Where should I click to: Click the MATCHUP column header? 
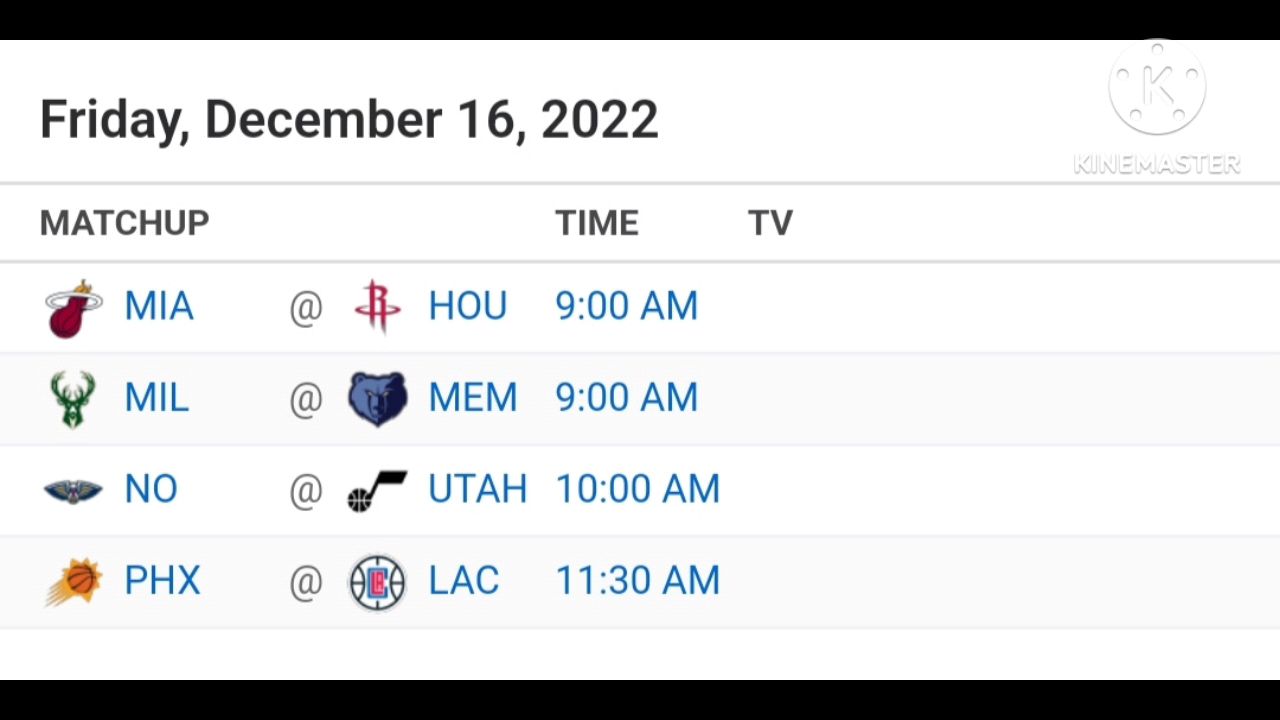pos(125,223)
